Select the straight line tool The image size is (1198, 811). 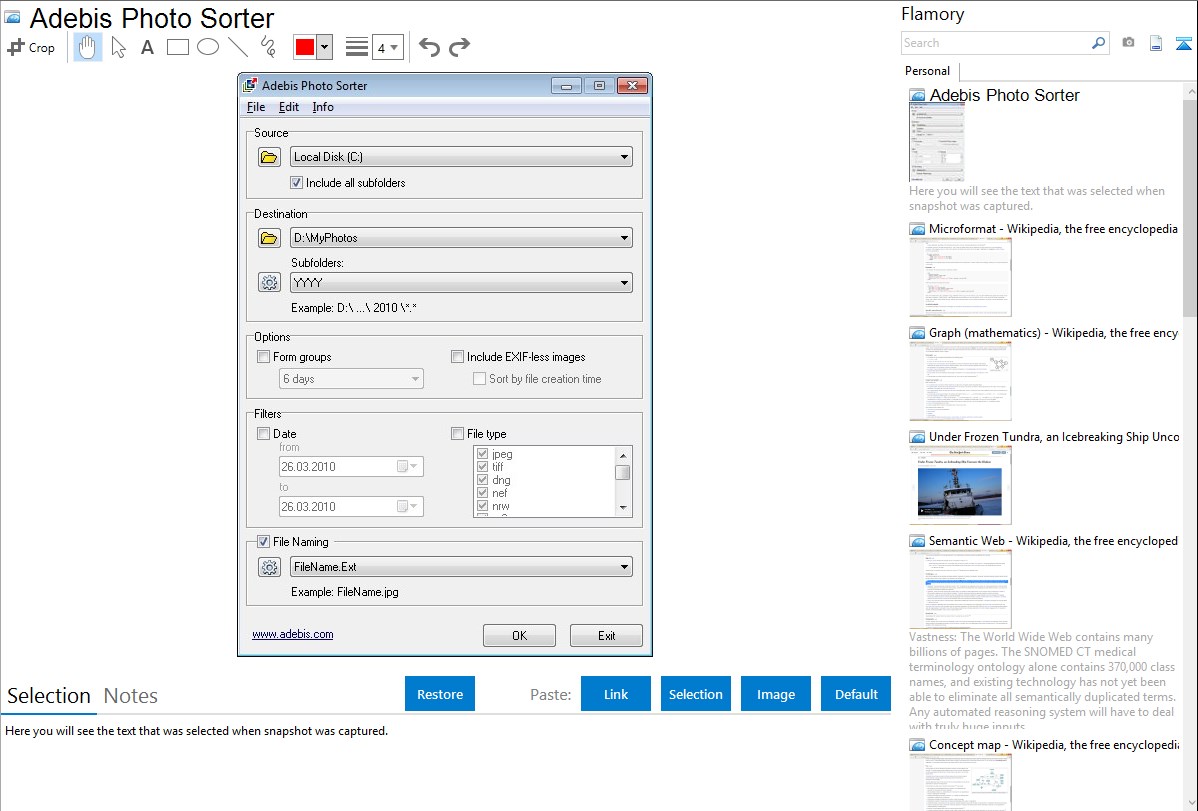pos(238,47)
